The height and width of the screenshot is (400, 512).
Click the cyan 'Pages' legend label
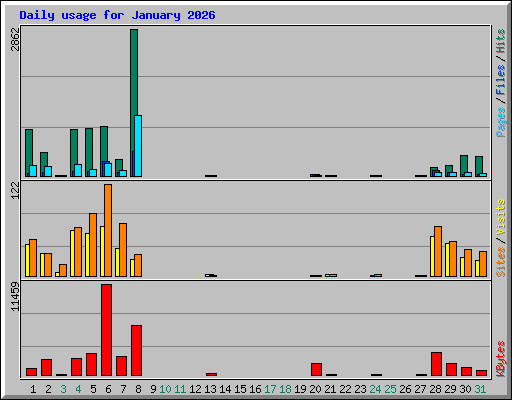501,122
